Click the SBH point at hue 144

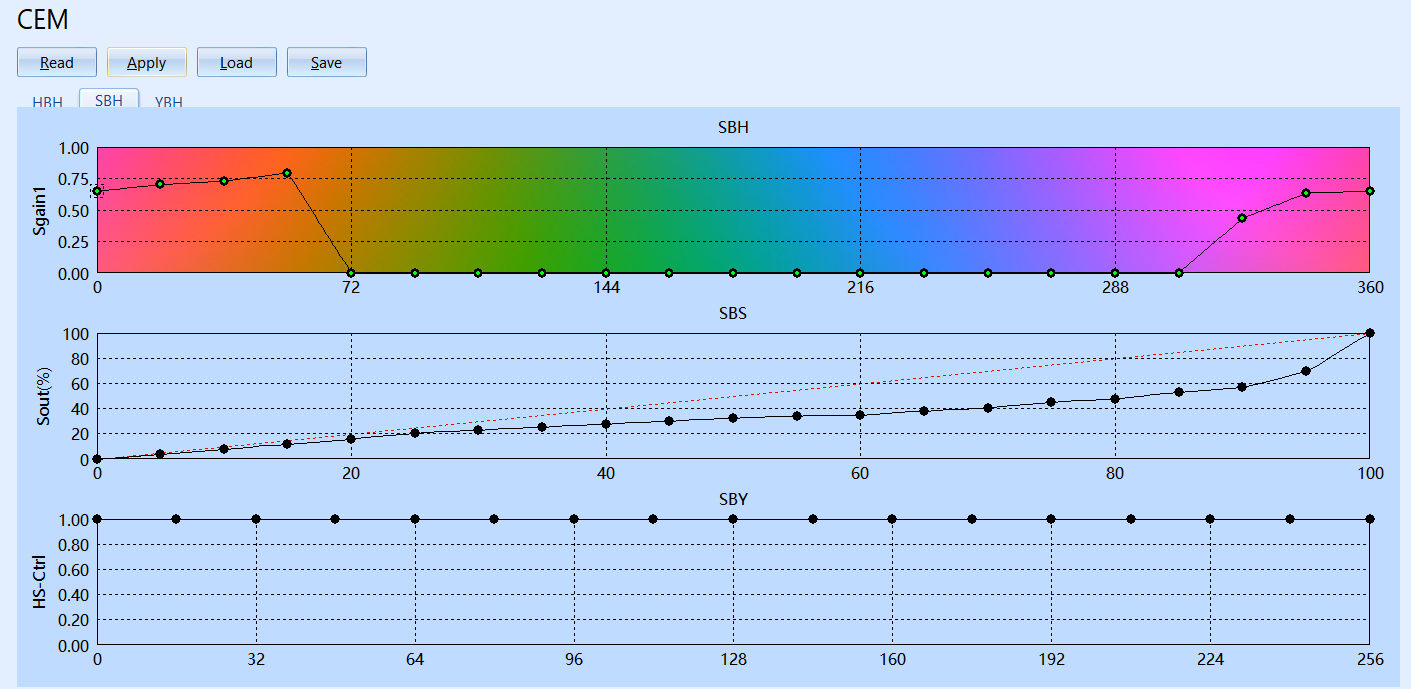click(x=606, y=273)
